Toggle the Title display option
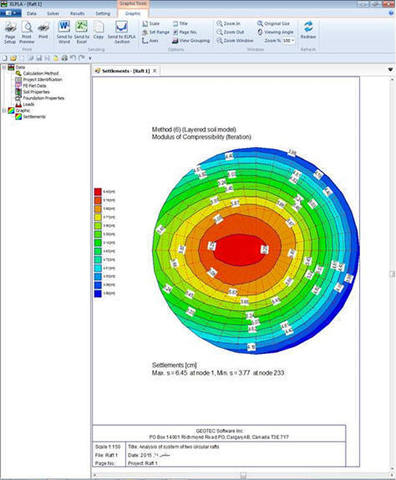396x480 pixels. point(180,24)
